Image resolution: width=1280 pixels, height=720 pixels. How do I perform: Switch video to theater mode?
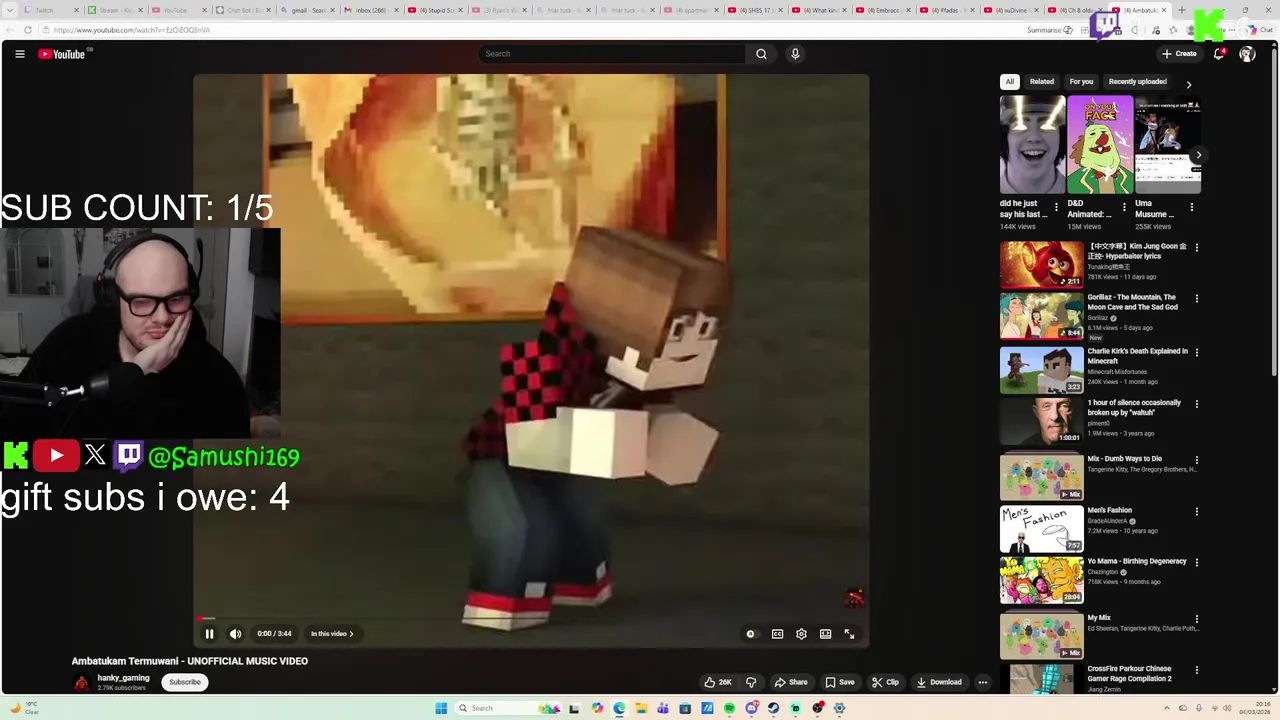[x=825, y=634]
